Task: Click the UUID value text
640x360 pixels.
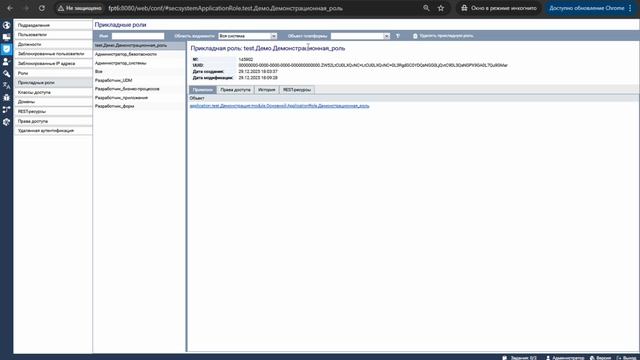Action: [373, 65]
